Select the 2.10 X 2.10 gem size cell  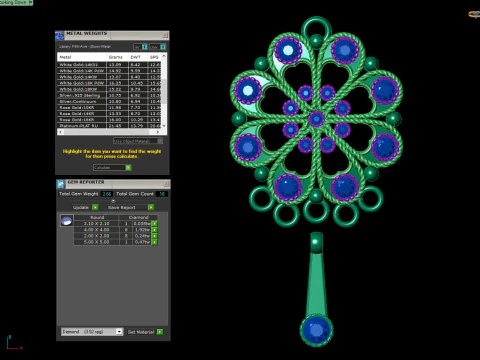(x=96, y=224)
